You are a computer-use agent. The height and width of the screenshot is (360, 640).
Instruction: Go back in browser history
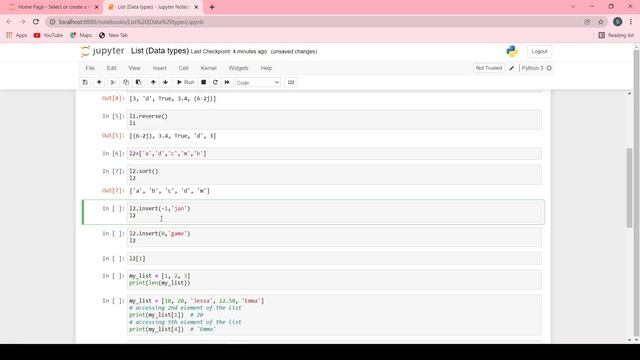click(x=9, y=22)
